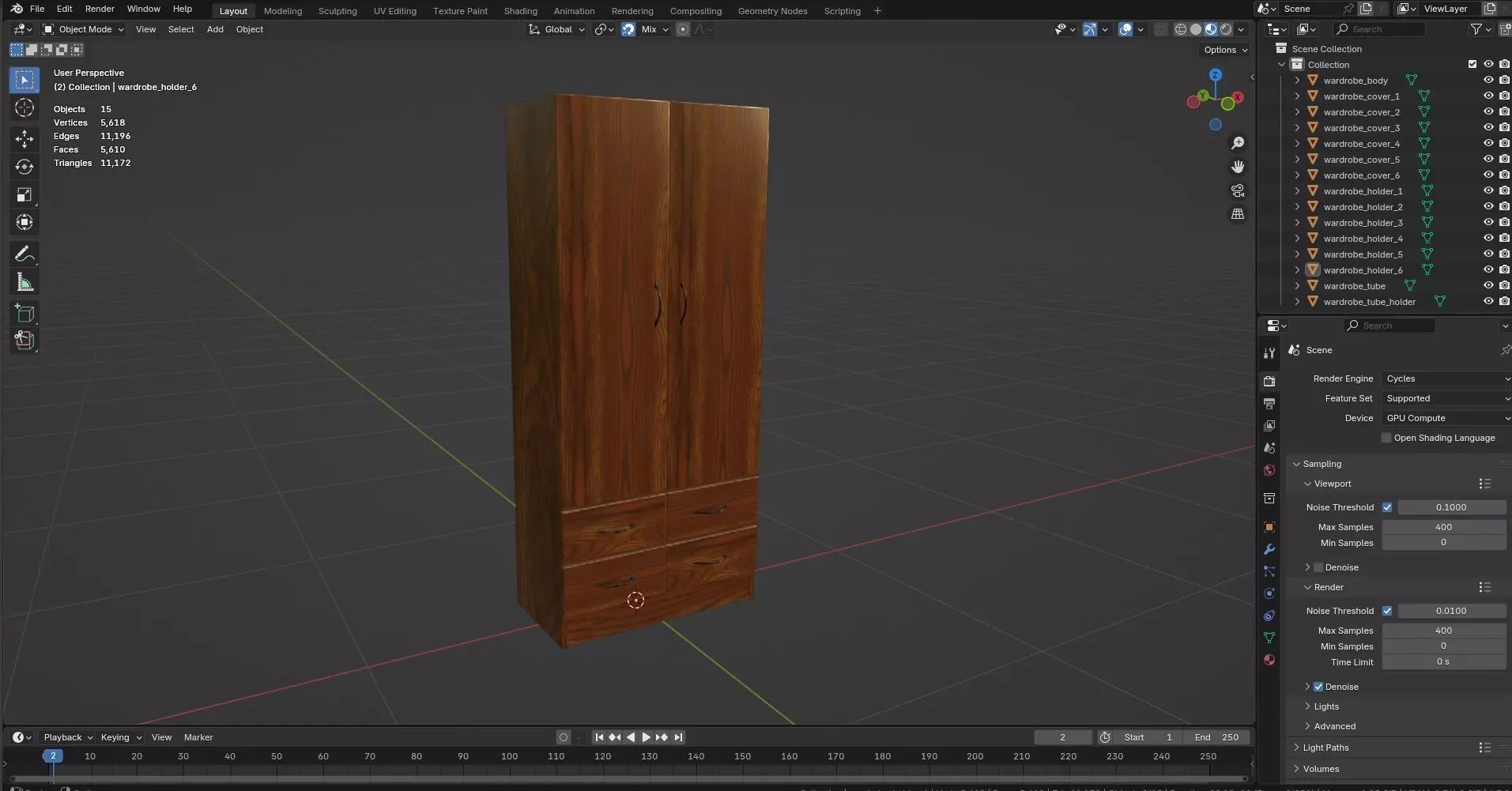Click the viewport Options button

1226,50
